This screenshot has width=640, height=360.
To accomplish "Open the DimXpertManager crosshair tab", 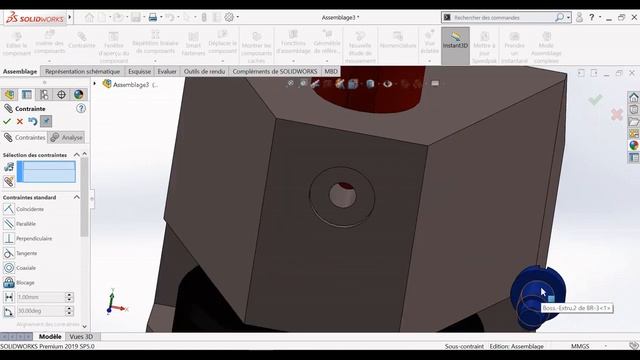I will 61,95.
